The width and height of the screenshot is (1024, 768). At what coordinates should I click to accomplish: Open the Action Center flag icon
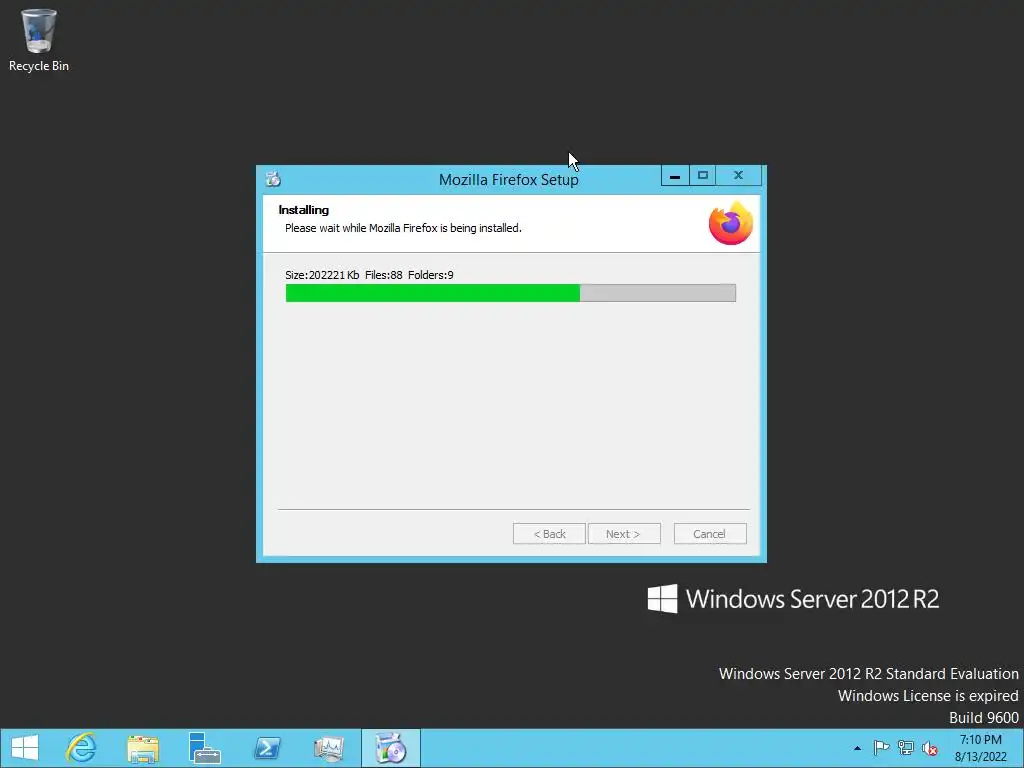point(881,748)
